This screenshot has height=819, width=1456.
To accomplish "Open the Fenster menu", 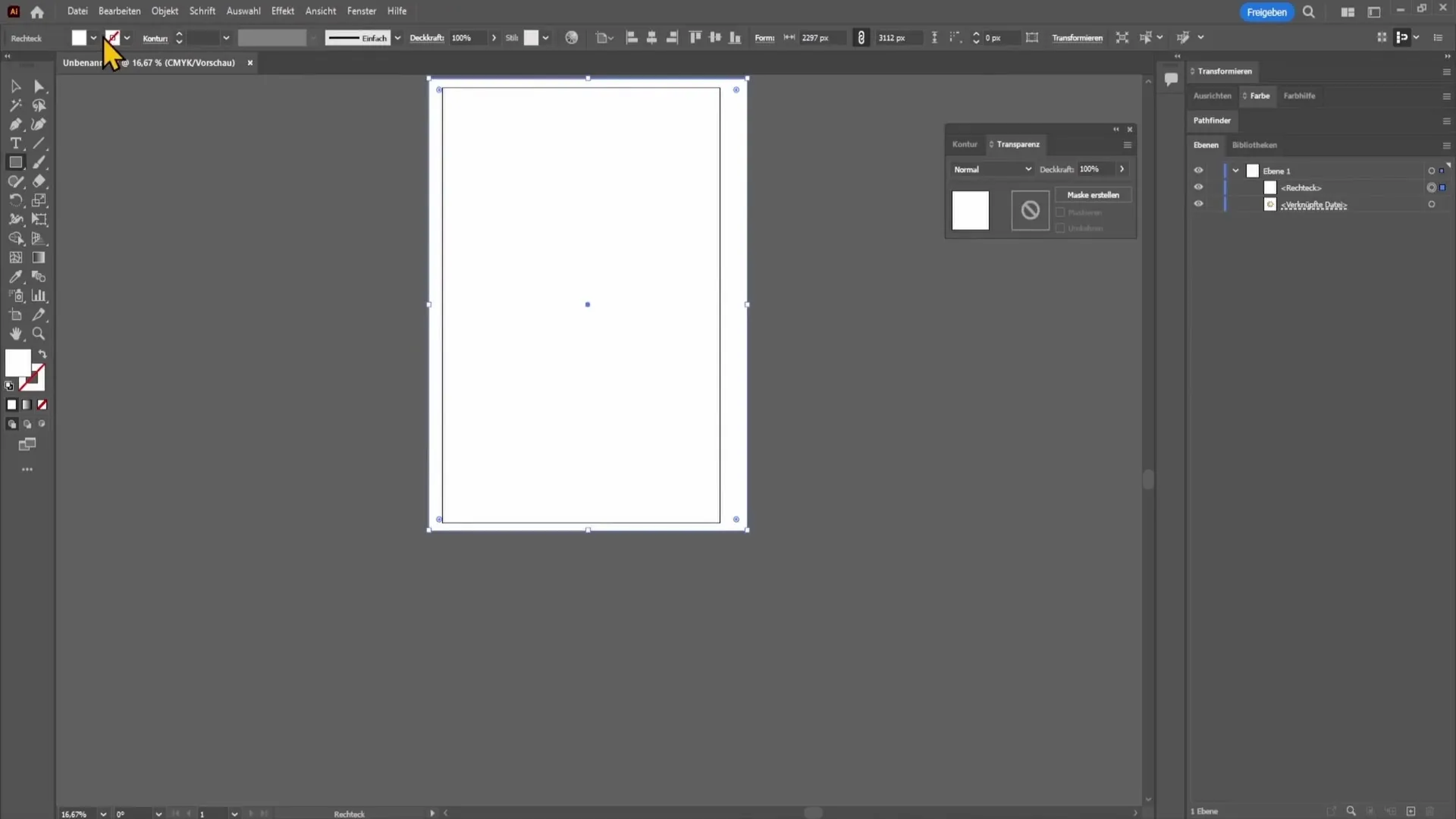I will click(x=362, y=11).
